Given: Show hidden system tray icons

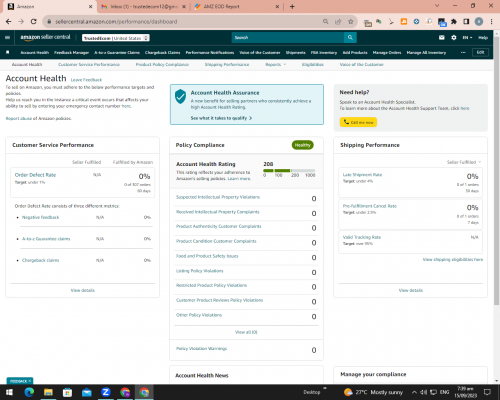Looking at the screenshot, I should click(x=414, y=392).
